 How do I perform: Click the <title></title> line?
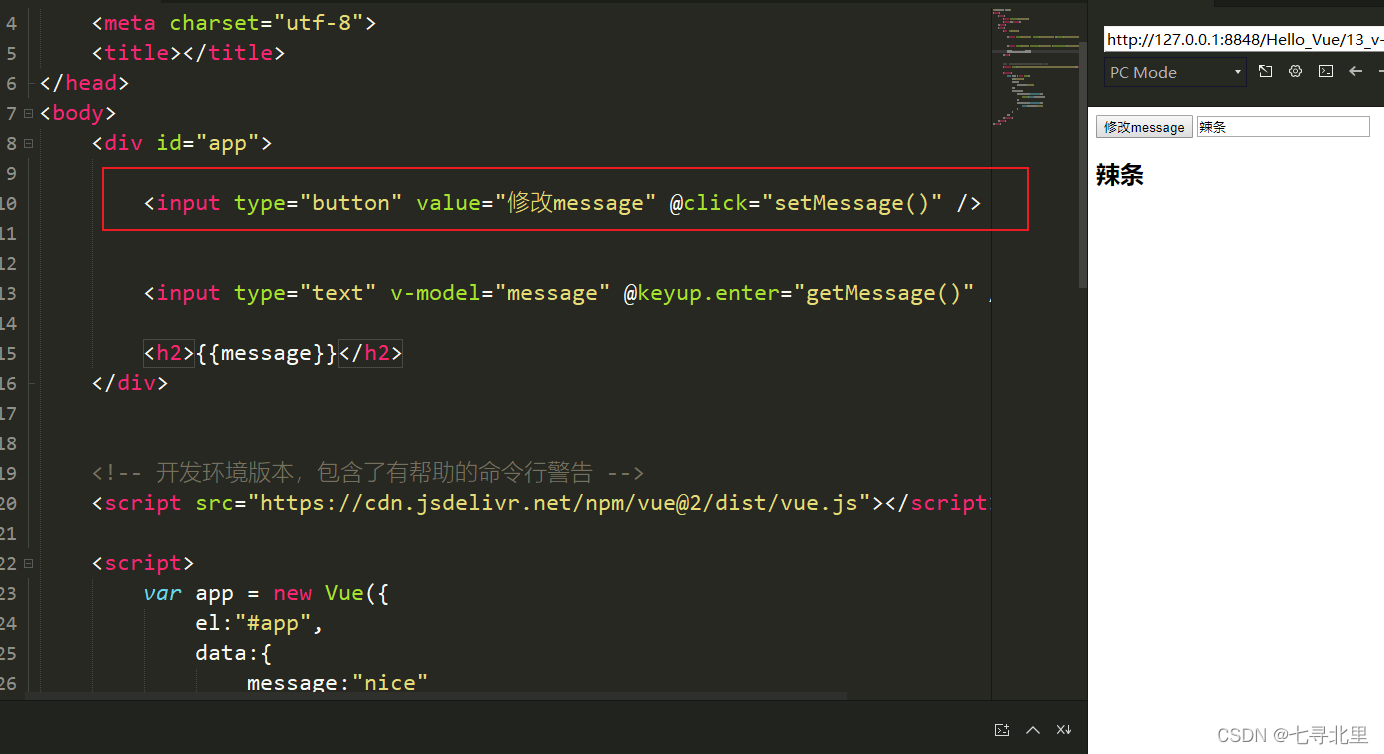click(188, 52)
